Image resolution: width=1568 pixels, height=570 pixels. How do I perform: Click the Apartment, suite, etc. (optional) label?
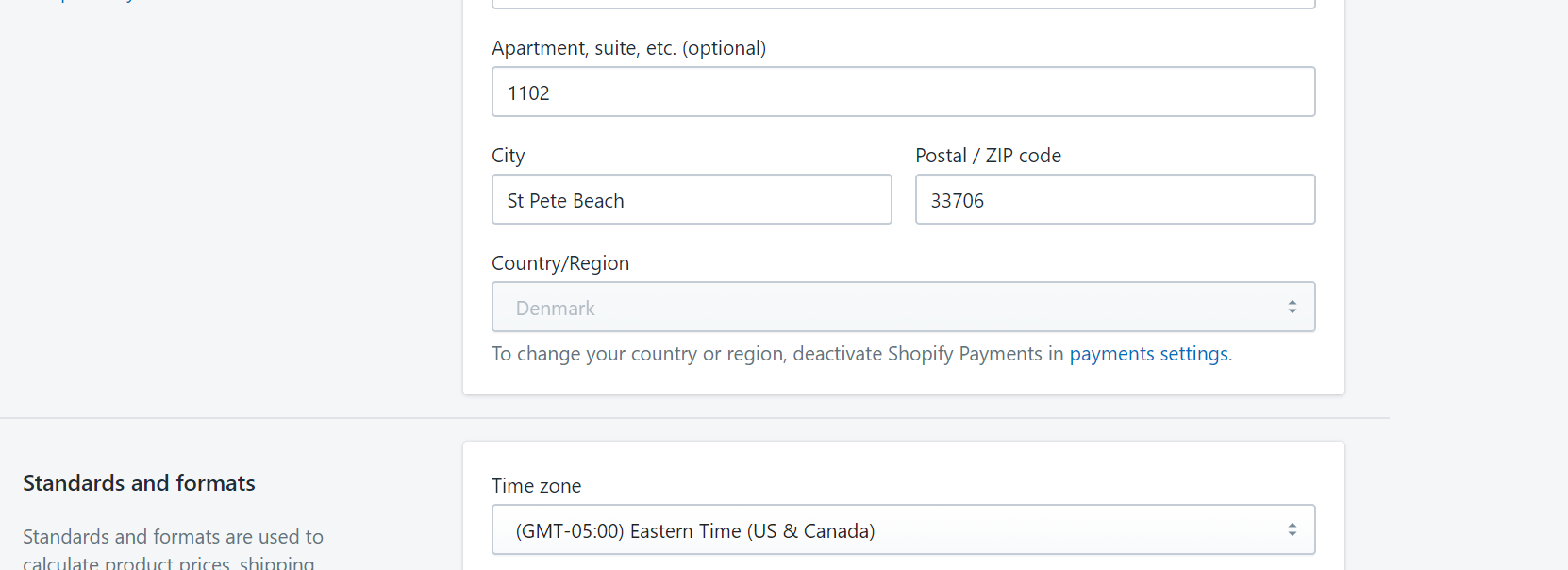pos(628,48)
